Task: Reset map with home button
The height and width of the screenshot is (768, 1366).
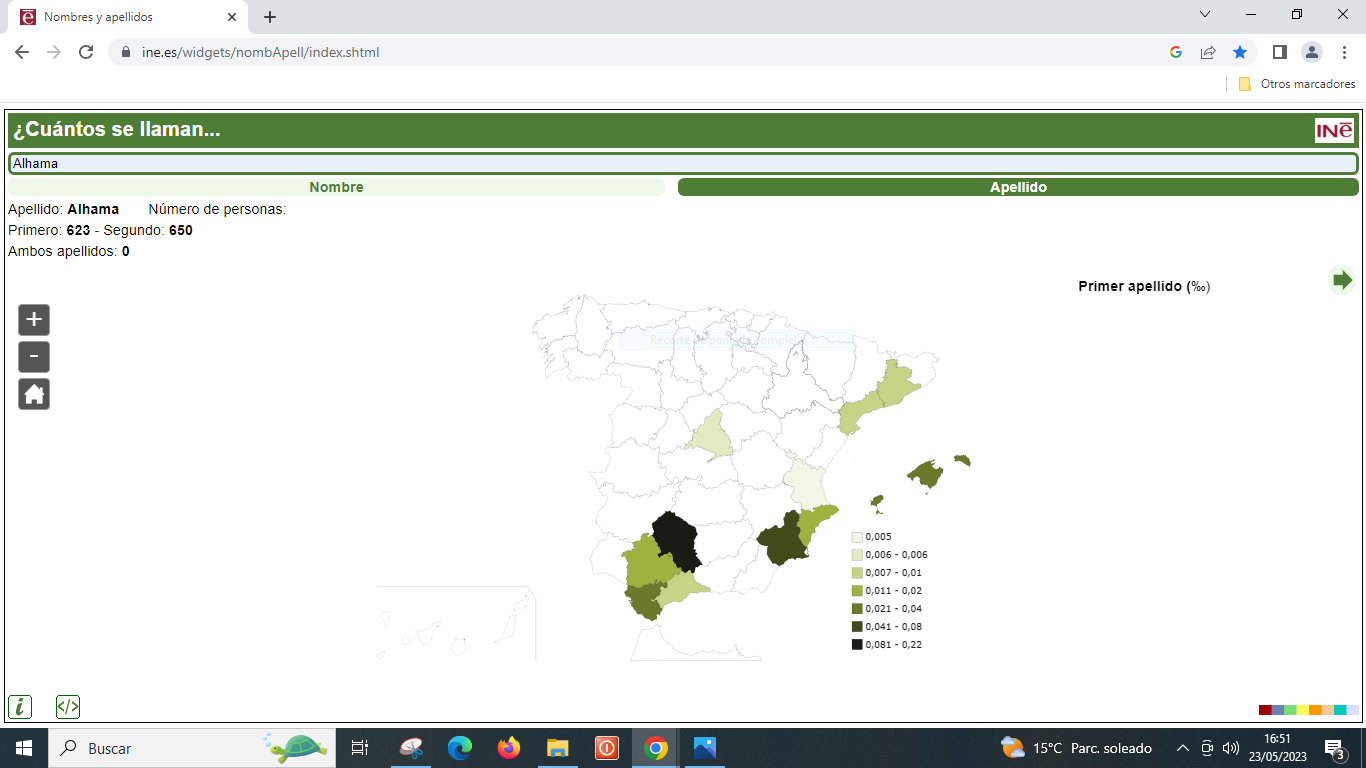Action: (34, 394)
